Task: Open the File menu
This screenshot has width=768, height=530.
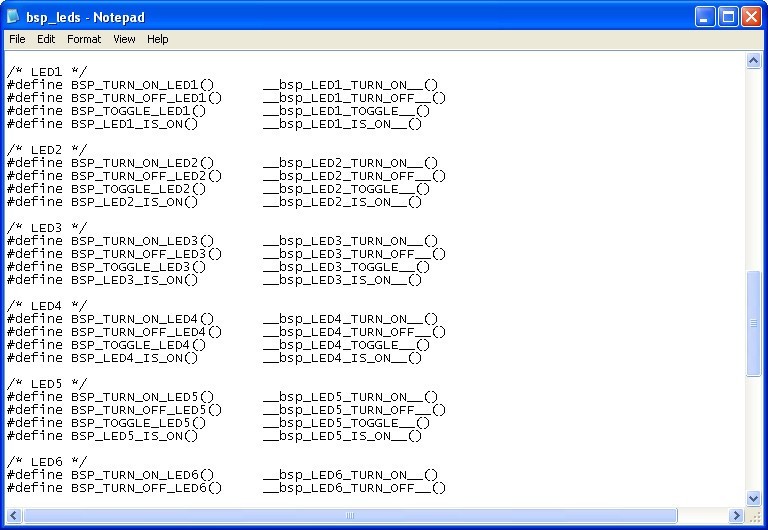Action: coord(17,39)
